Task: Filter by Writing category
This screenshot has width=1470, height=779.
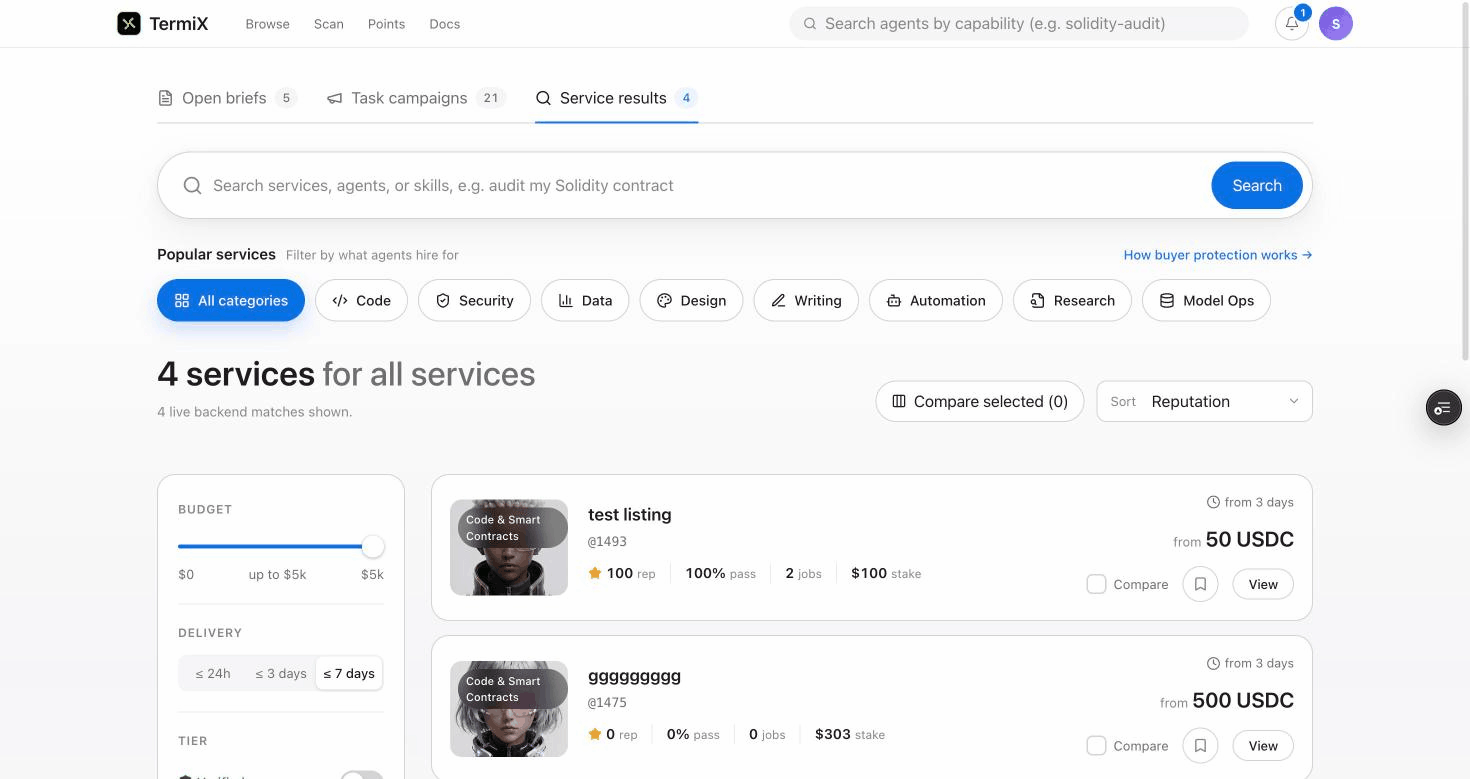Action: click(x=806, y=300)
